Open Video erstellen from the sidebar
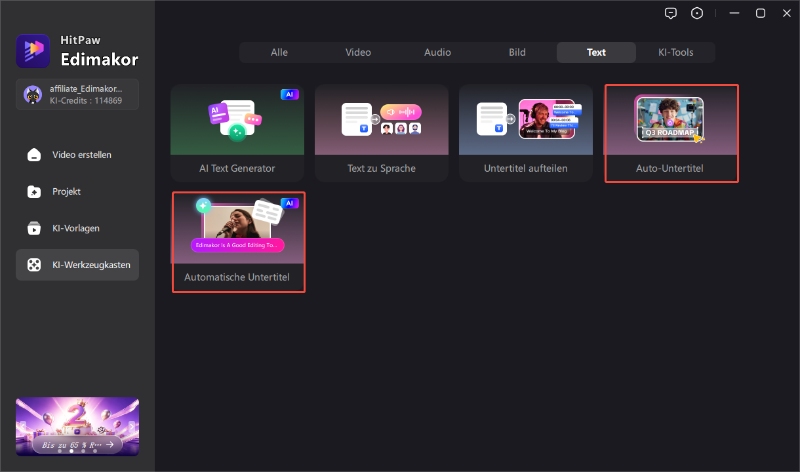The width and height of the screenshot is (800, 472). (x=77, y=155)
